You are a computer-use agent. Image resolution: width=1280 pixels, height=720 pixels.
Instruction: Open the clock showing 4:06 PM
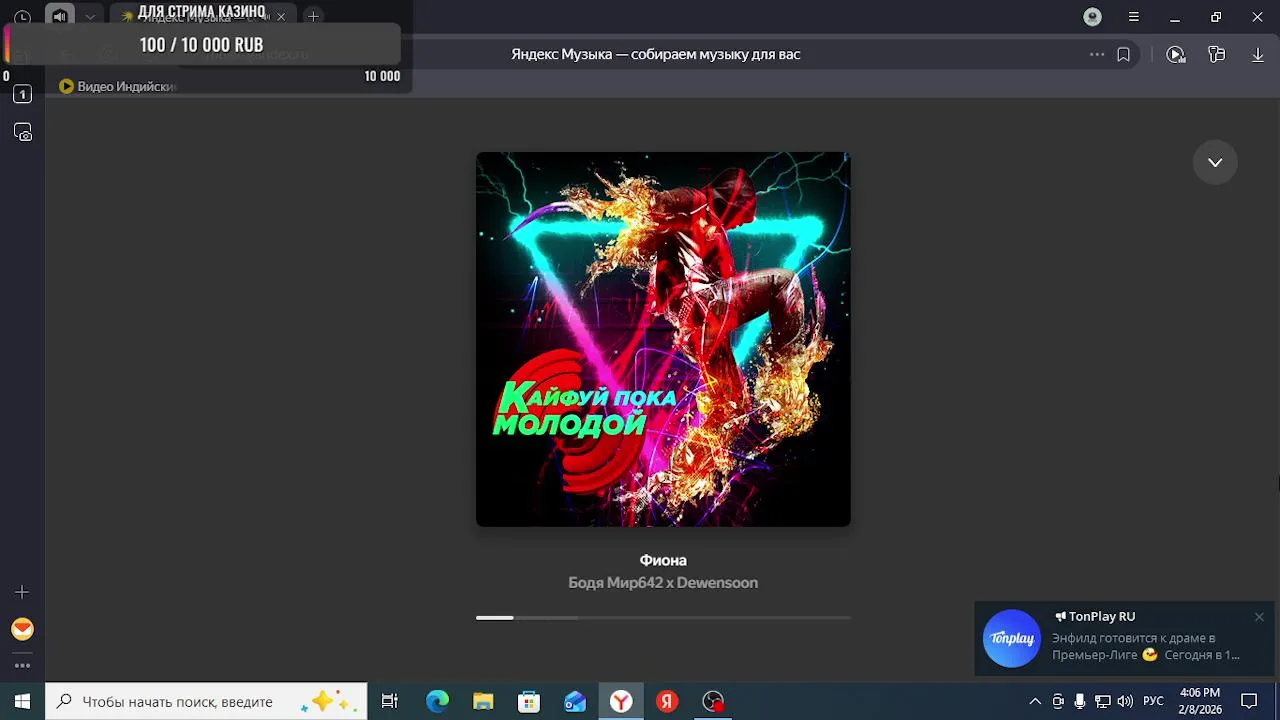coord(1200,701)
